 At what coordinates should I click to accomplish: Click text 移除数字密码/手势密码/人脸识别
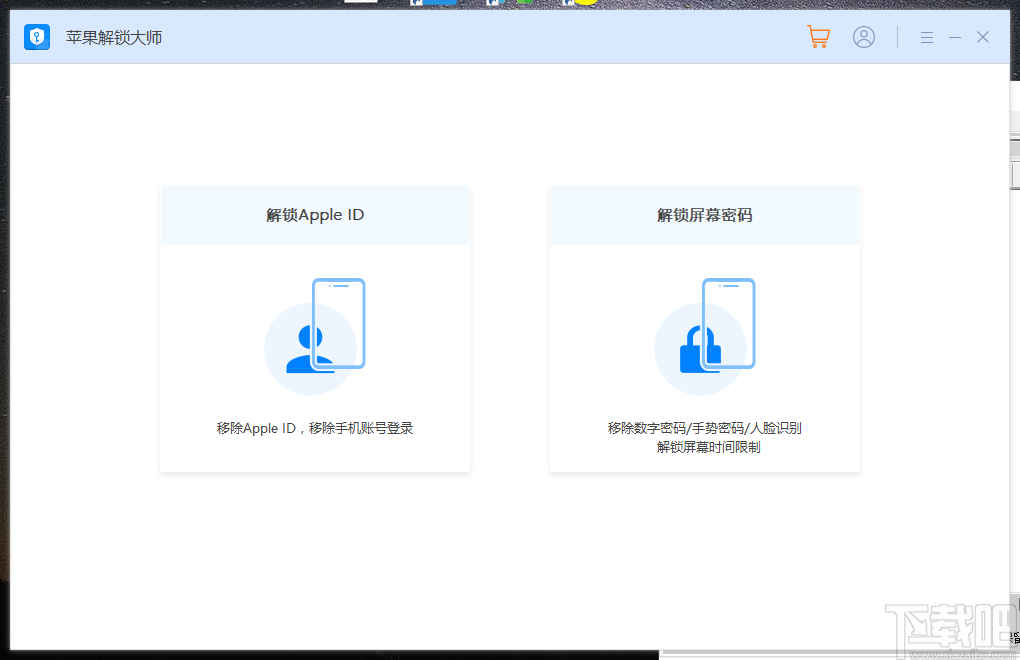[705, 429]
